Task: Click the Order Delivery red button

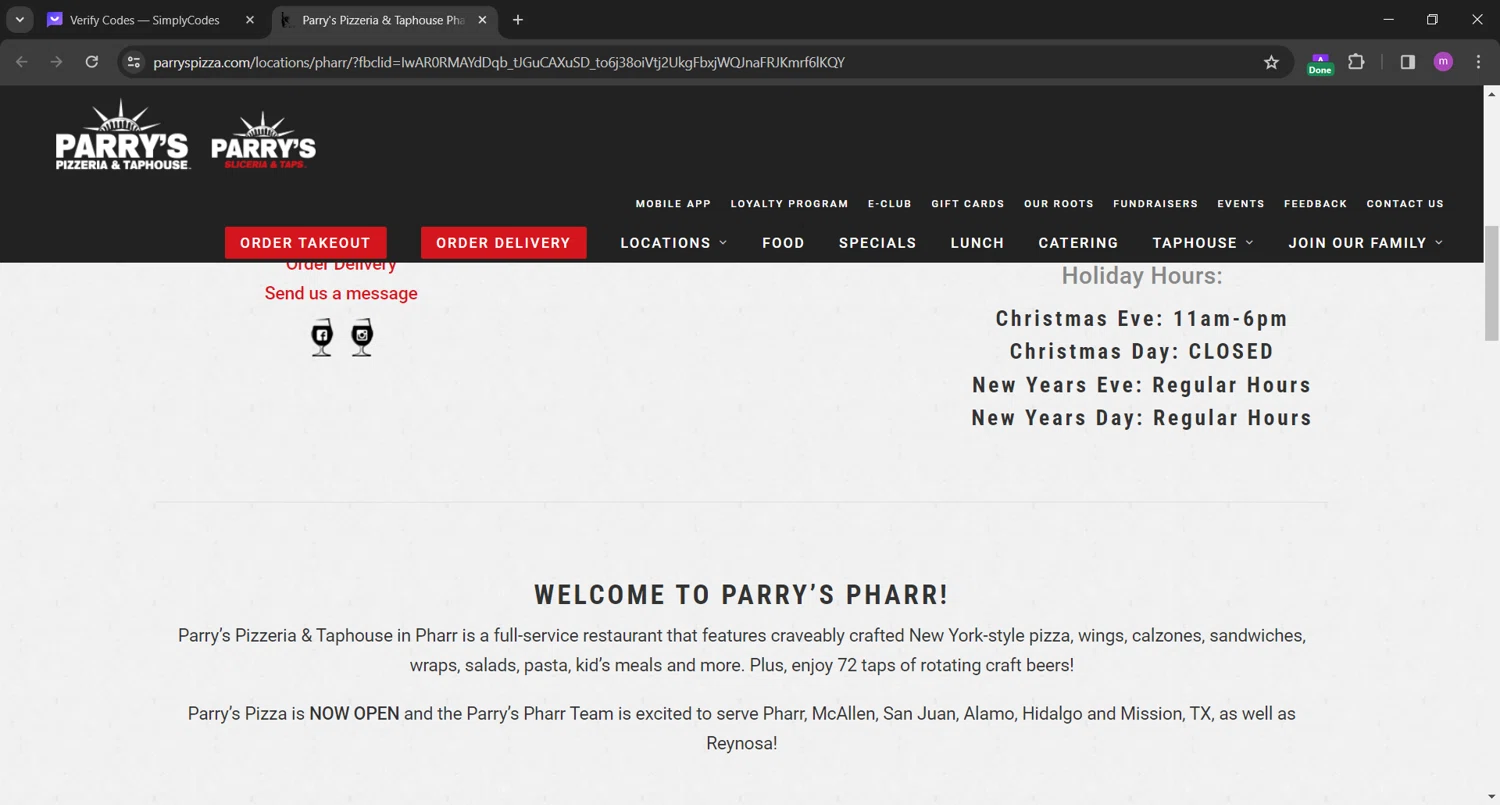Action: [503, 243]
